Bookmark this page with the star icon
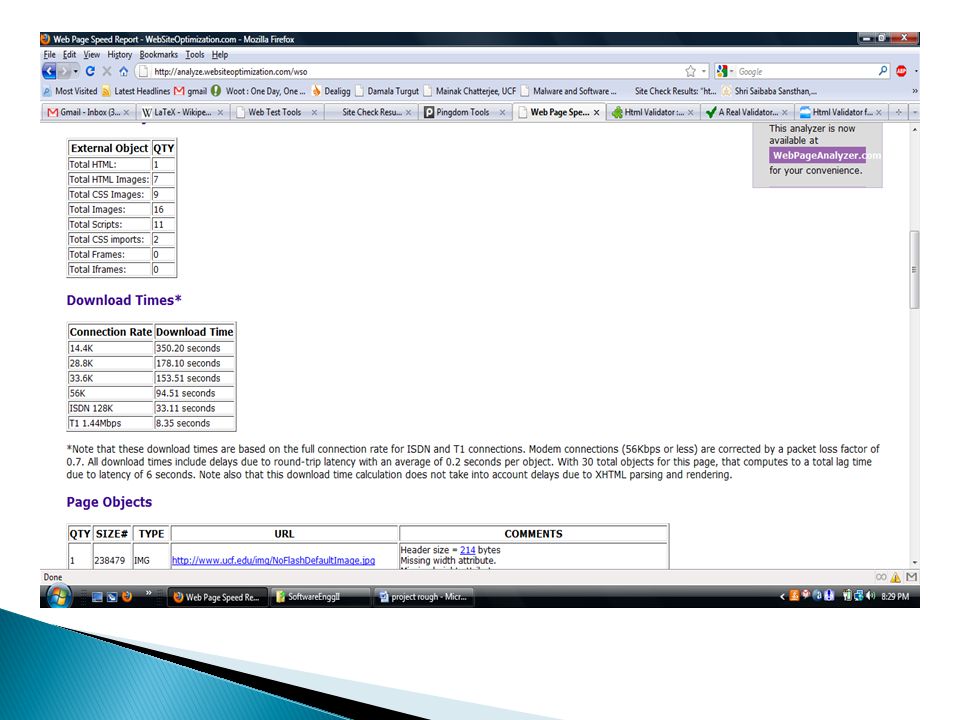The width and height of the screenshot is (960, 720). tap(691, 71)
